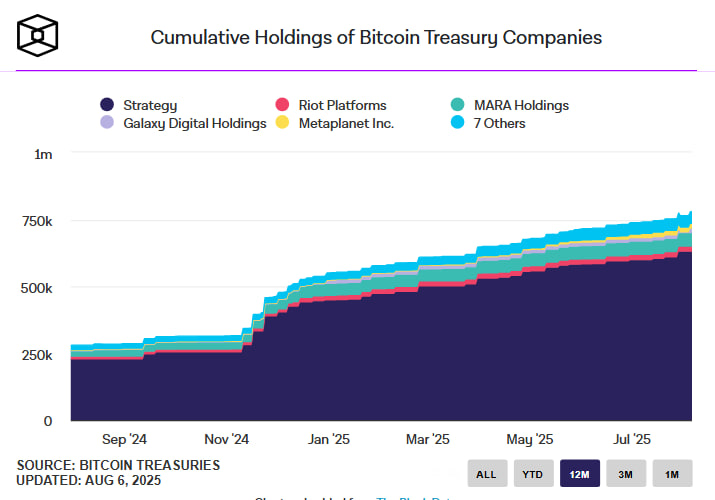Click the Jul '25 axis label
Viewport: 715px width, 500px height.
pyautogui.click(x=632, y=439)
